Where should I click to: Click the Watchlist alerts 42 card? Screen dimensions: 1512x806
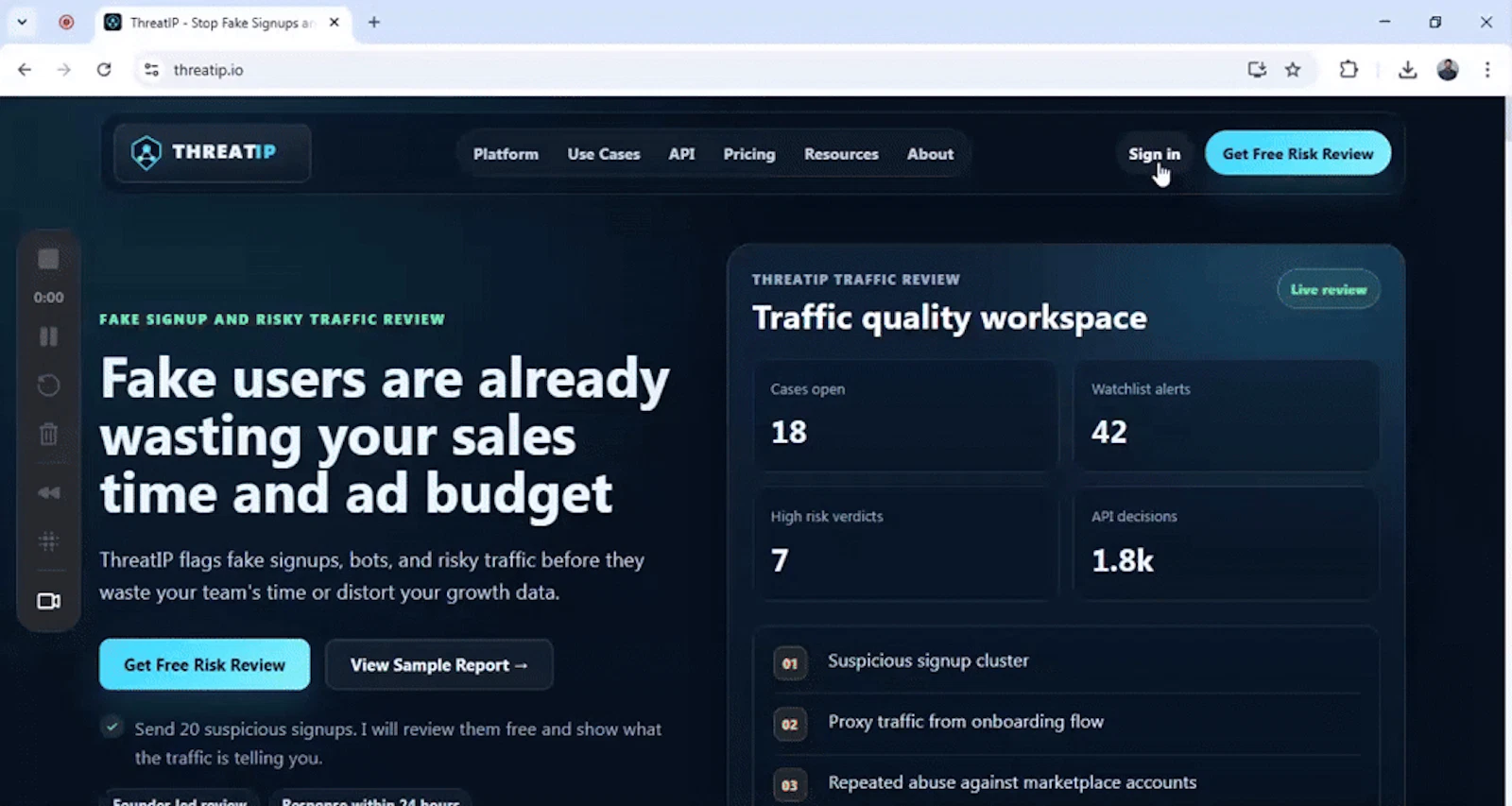pyautogui.click(x=1226, y=416)
